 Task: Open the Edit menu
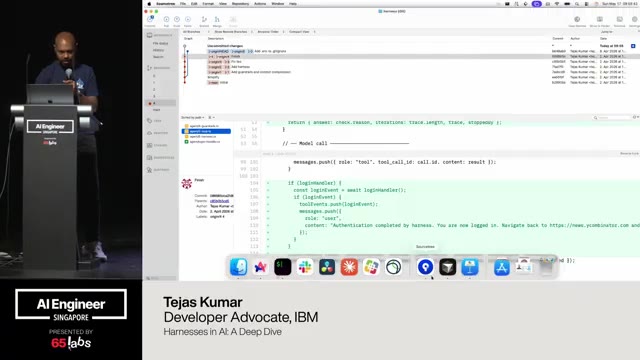pos(194,4)
